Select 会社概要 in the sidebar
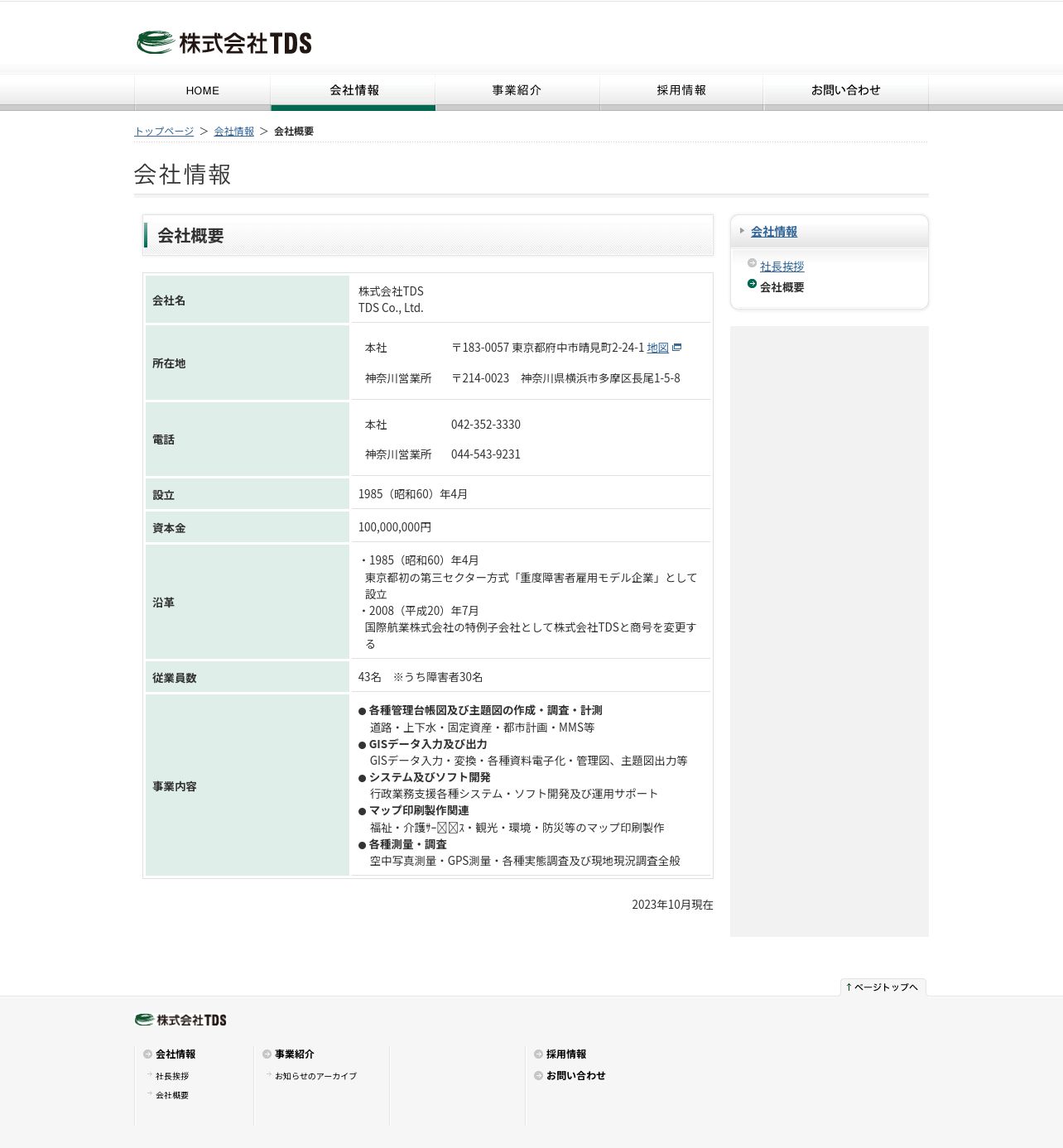The width and height of the screenshot is (1063, 1148). point(782,287)
